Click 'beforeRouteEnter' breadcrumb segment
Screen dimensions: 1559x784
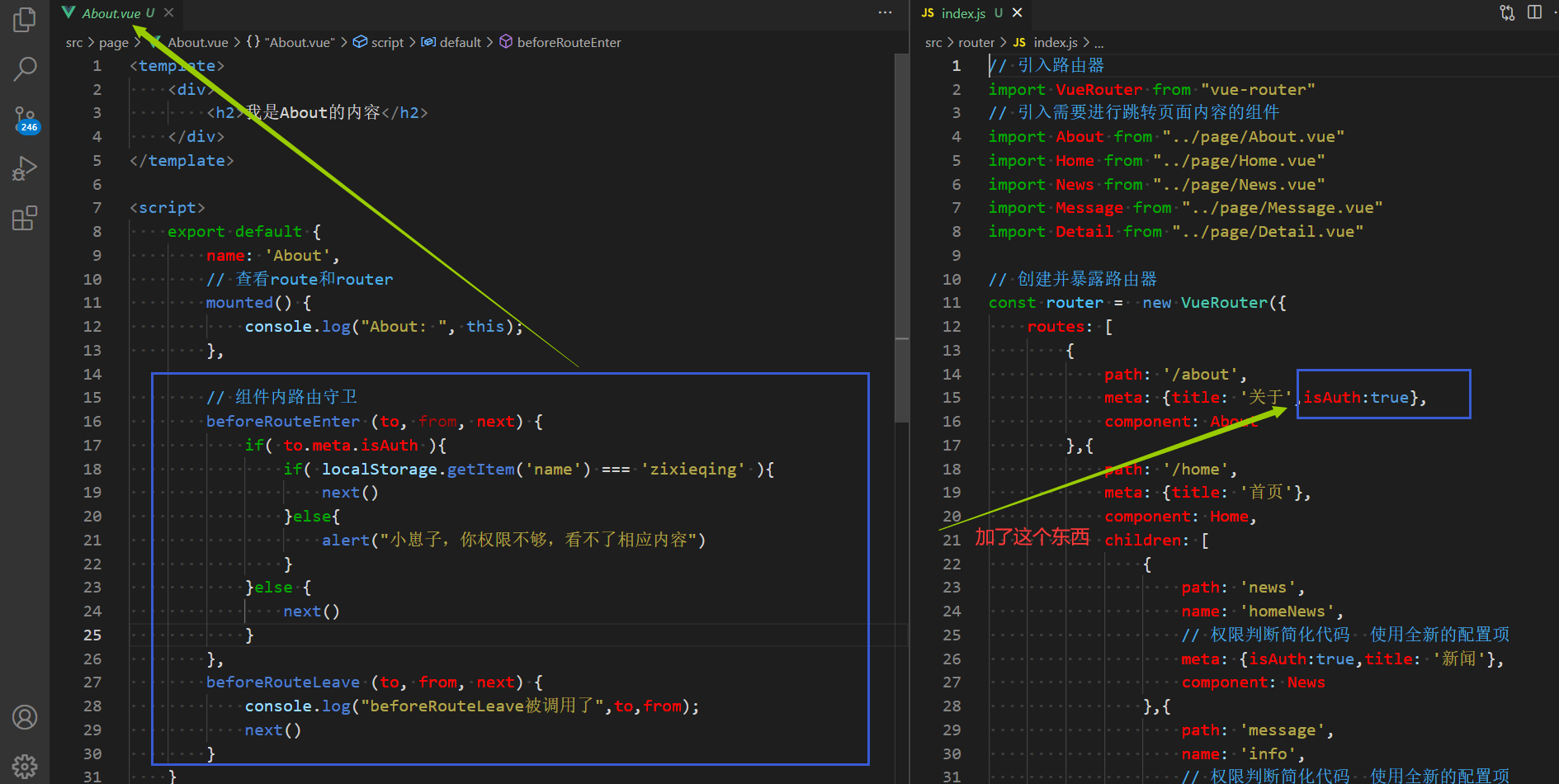click(x=560, y=42)
